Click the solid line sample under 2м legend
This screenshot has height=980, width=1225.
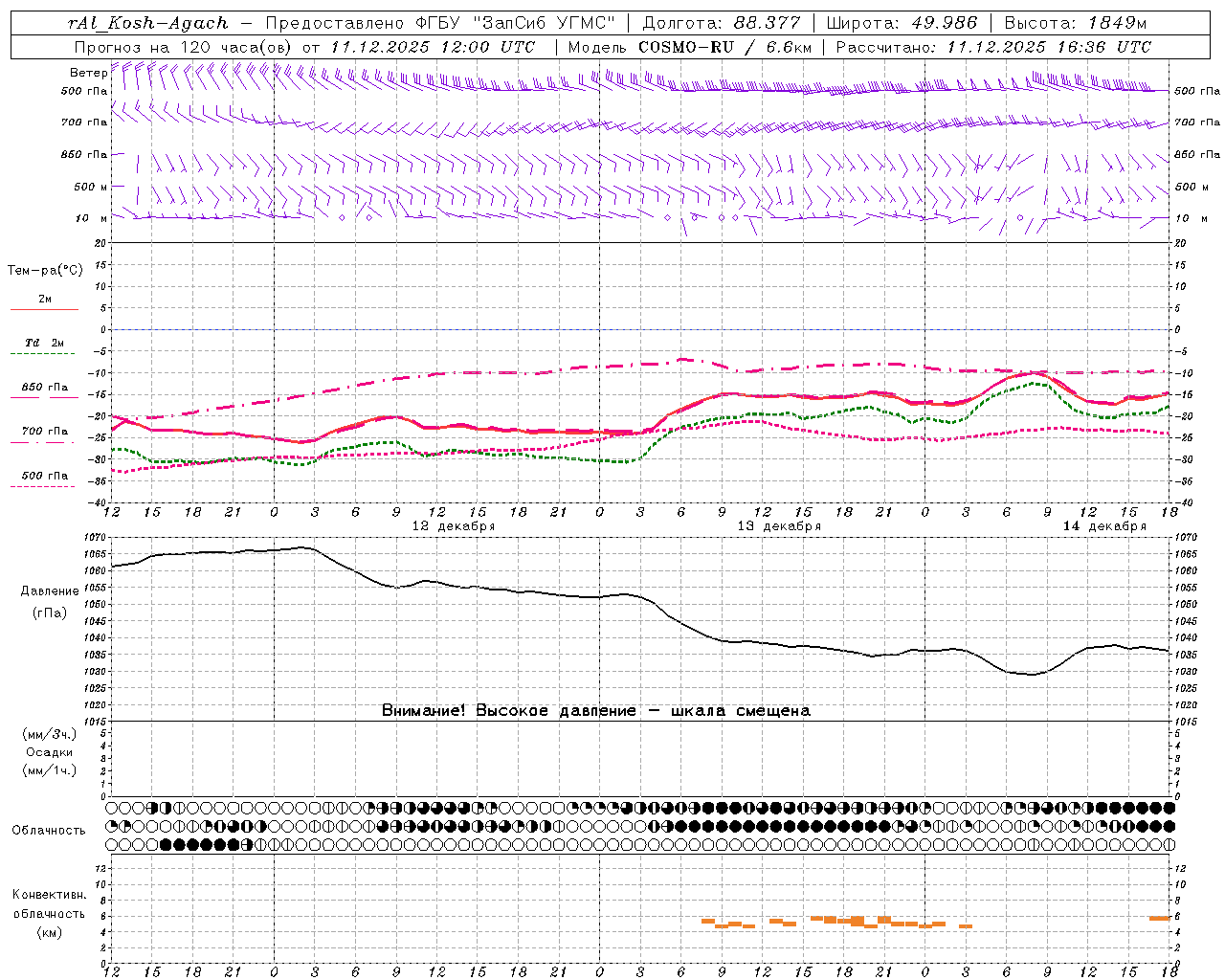click(44, 310)
